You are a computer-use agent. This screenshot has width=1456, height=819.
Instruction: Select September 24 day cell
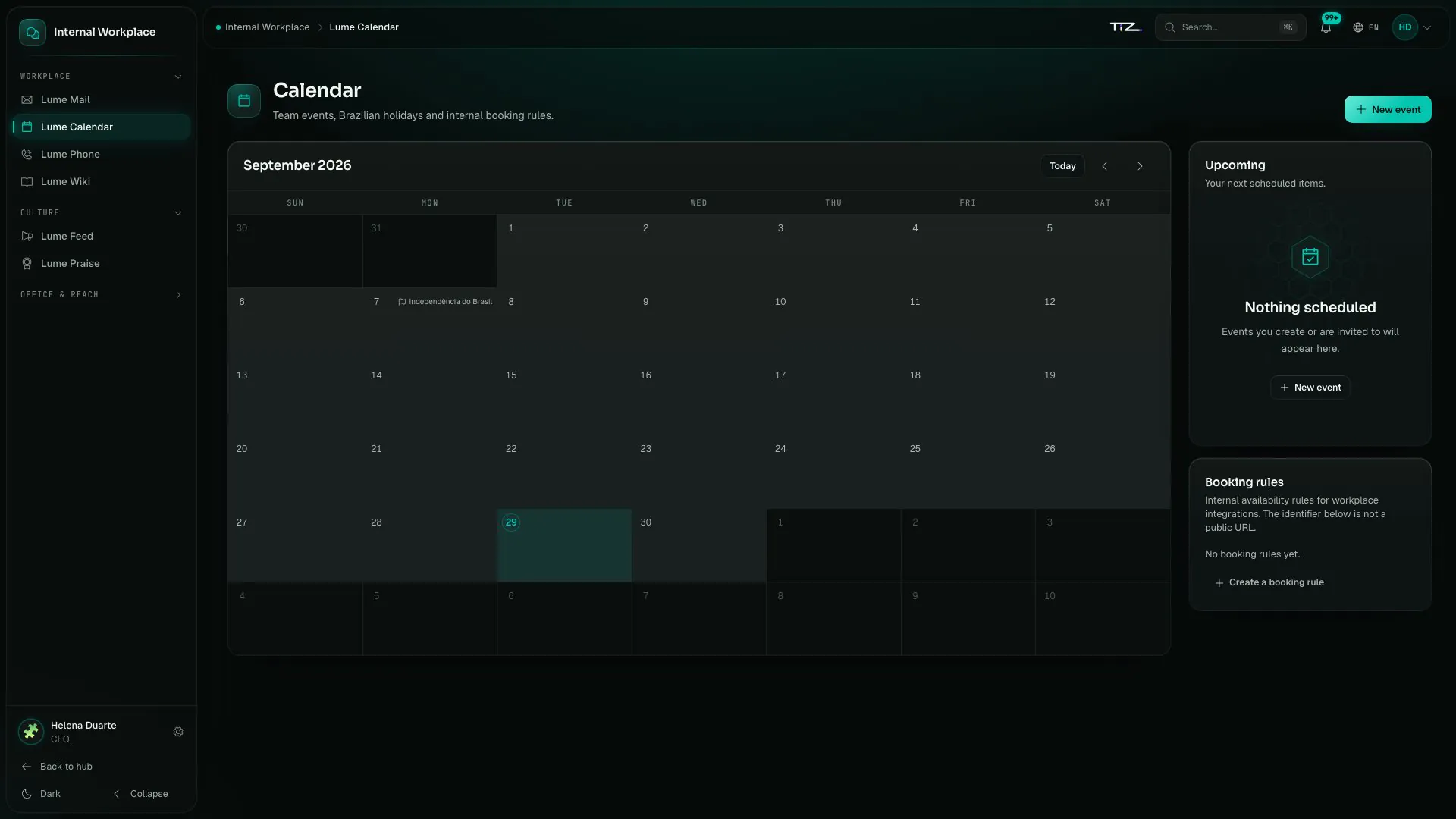point(833,472)
